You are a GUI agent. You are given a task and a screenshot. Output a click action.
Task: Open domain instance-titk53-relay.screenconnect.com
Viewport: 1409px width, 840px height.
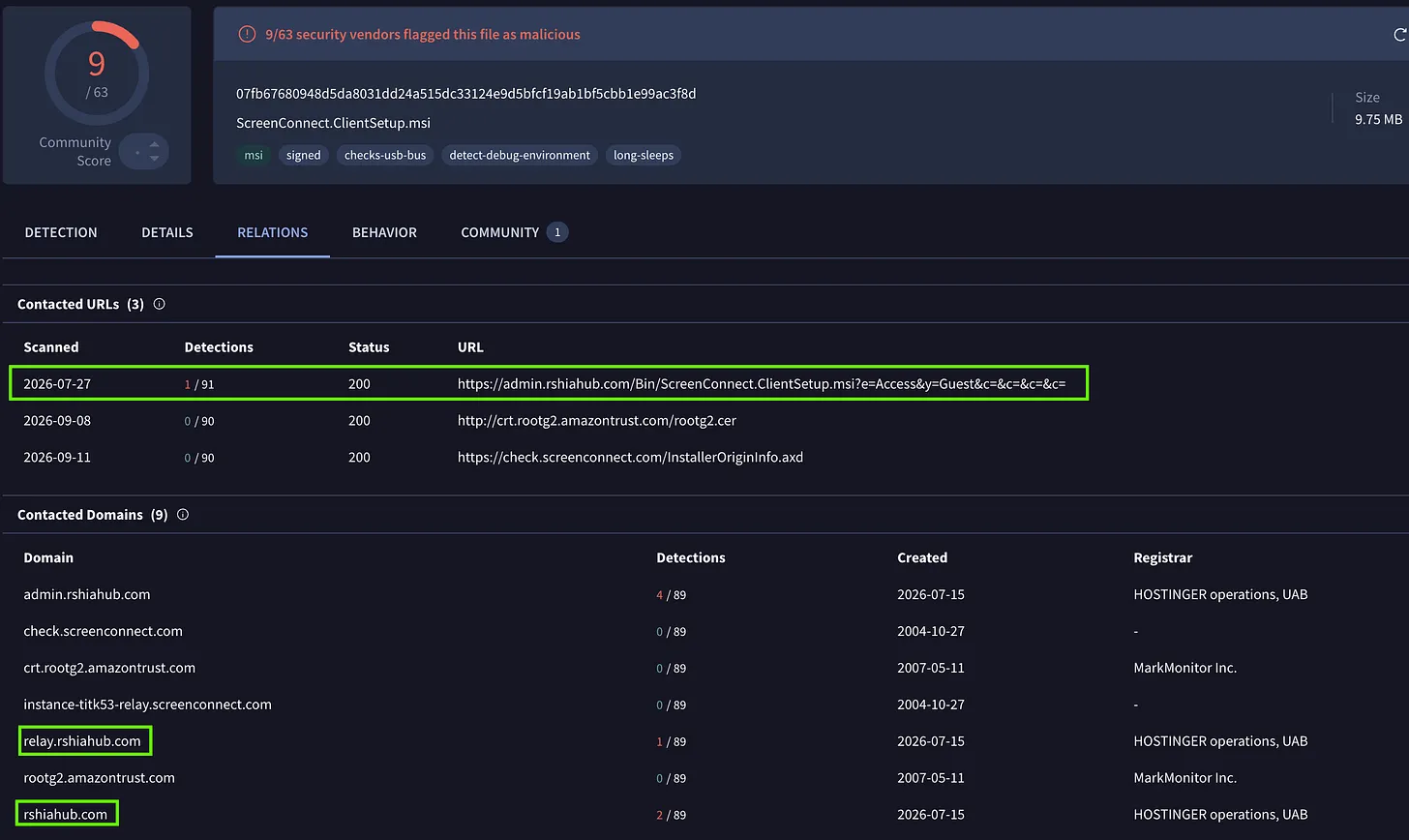(x=147, y=705)
